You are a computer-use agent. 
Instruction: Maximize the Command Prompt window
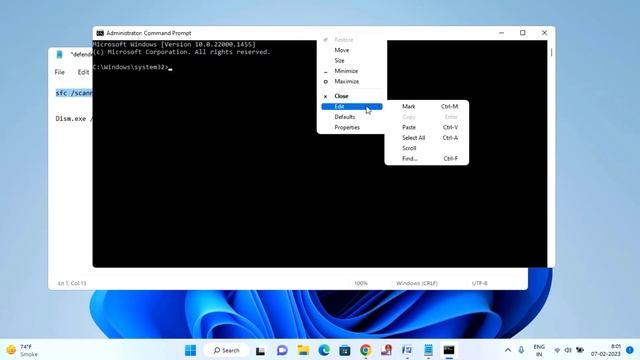(522, 33)
